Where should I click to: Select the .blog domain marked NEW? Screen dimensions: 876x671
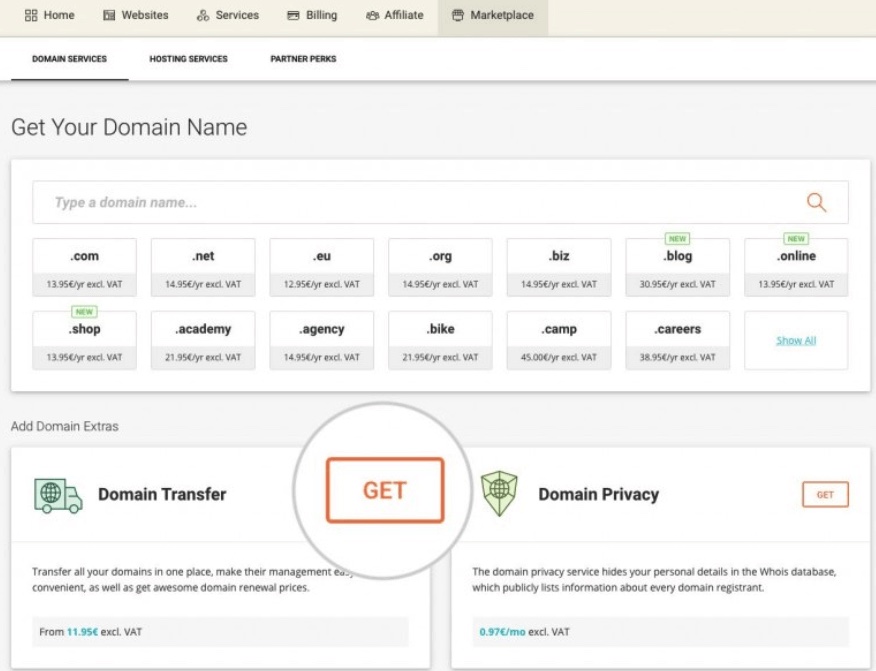point(677,266)
